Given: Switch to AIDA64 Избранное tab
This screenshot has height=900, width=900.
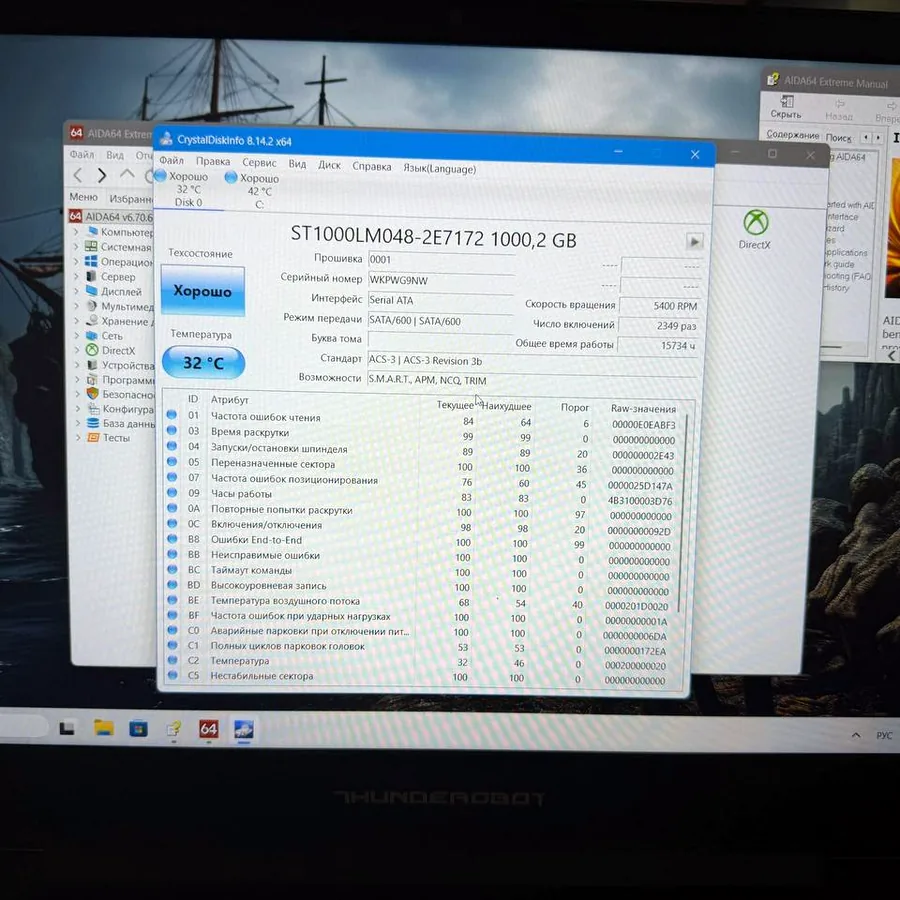Looking at the screenshot, I should pos(131,199).
